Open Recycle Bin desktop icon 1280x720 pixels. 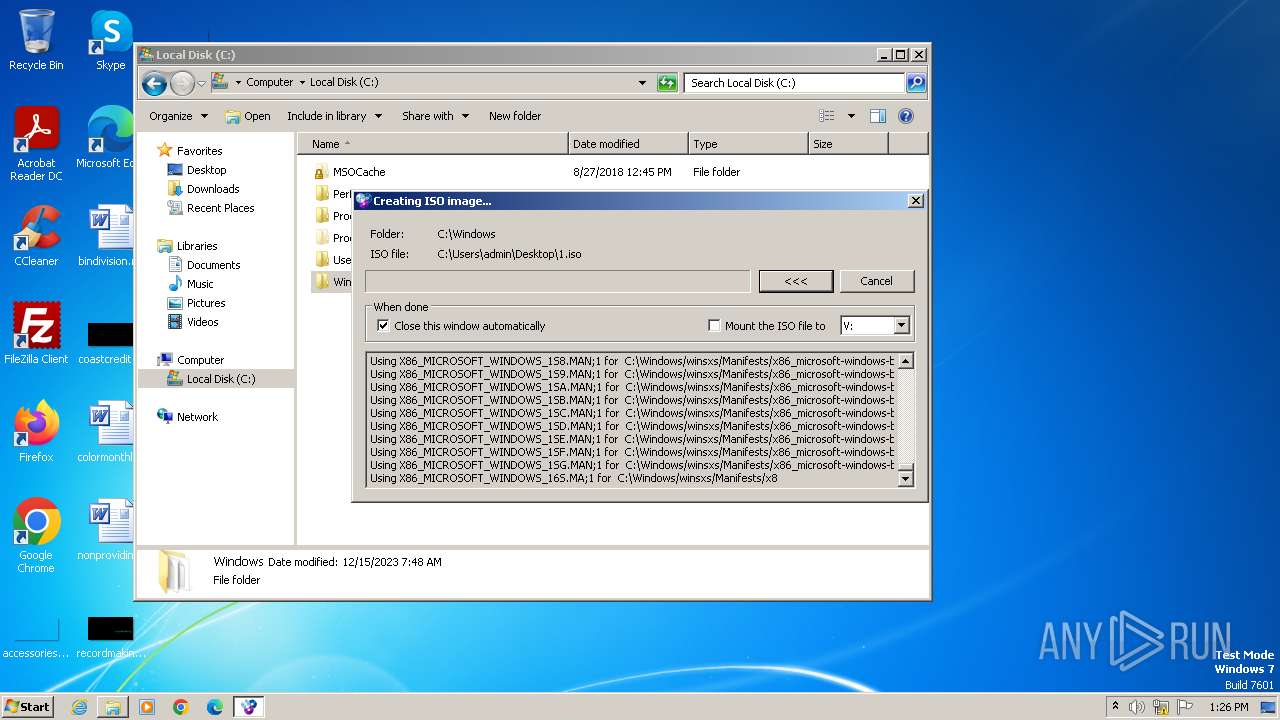(36, 40)
